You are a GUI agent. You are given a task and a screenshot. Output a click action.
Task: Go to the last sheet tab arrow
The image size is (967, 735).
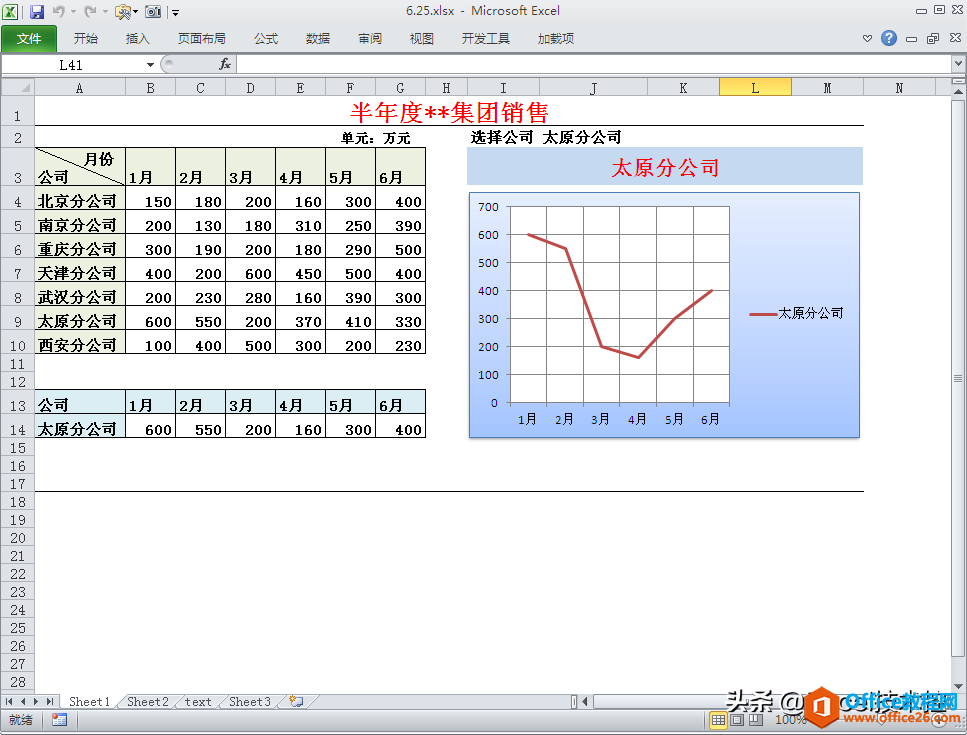pyautogui.click(x=50, y=701)
